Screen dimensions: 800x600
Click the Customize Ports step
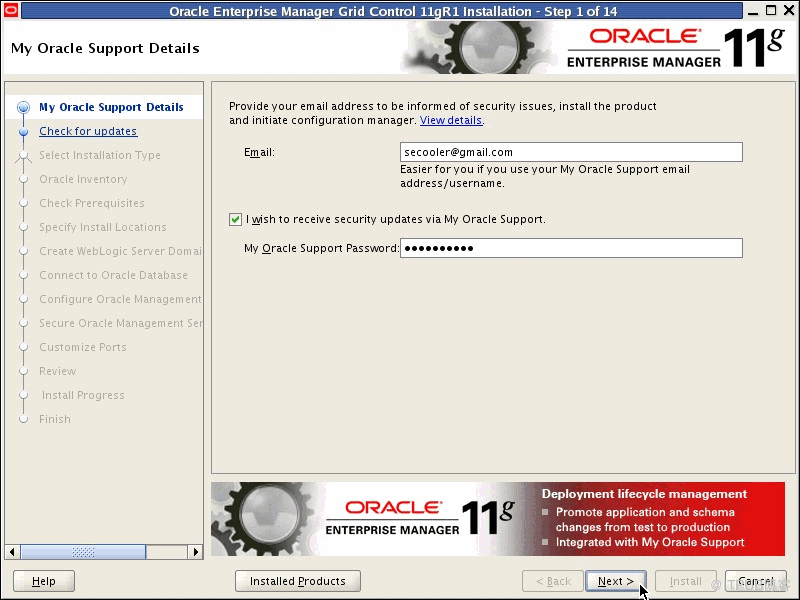[x=83, y=347]
